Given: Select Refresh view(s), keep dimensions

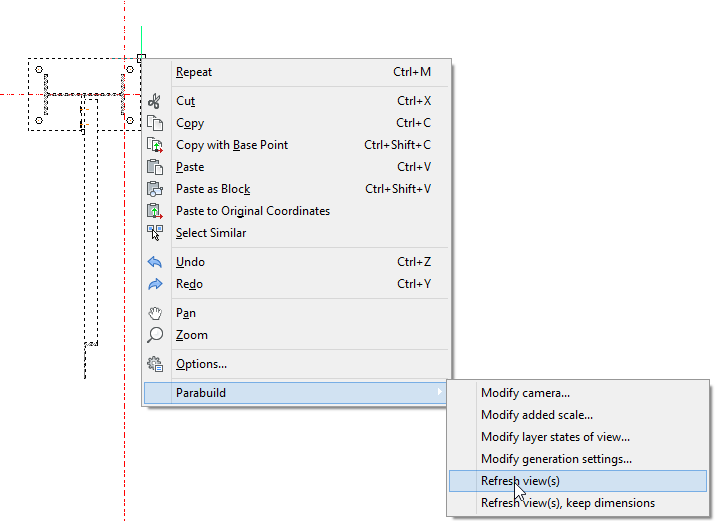Looking at the screenshot, I should [x=567, y=503].
